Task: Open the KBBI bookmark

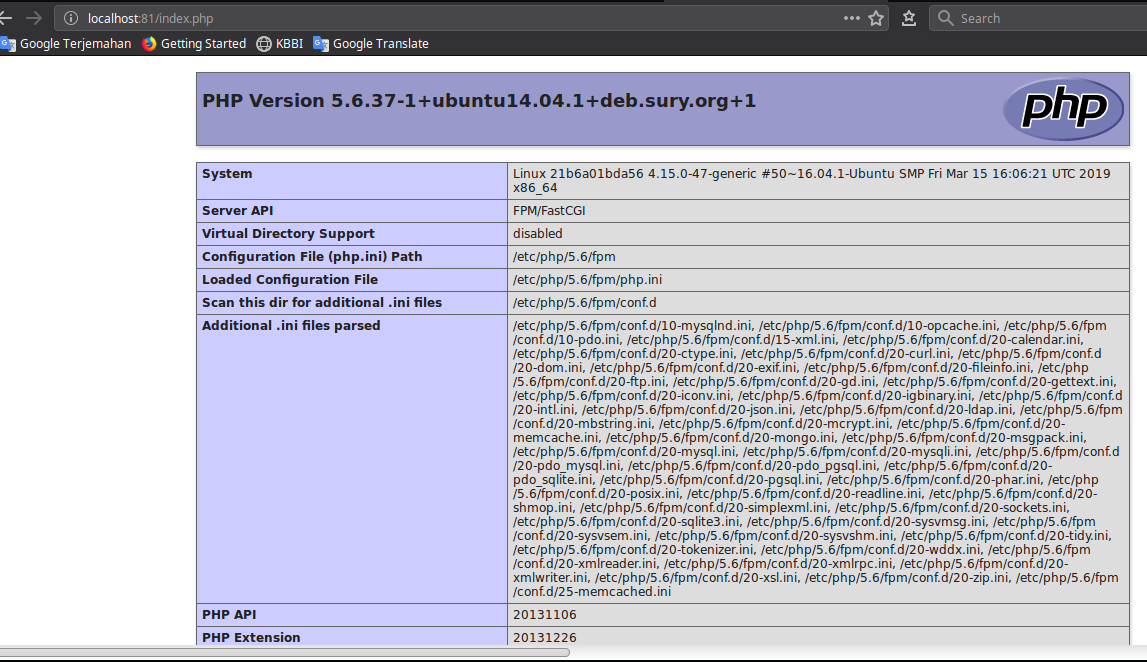Action: point(280,43)
